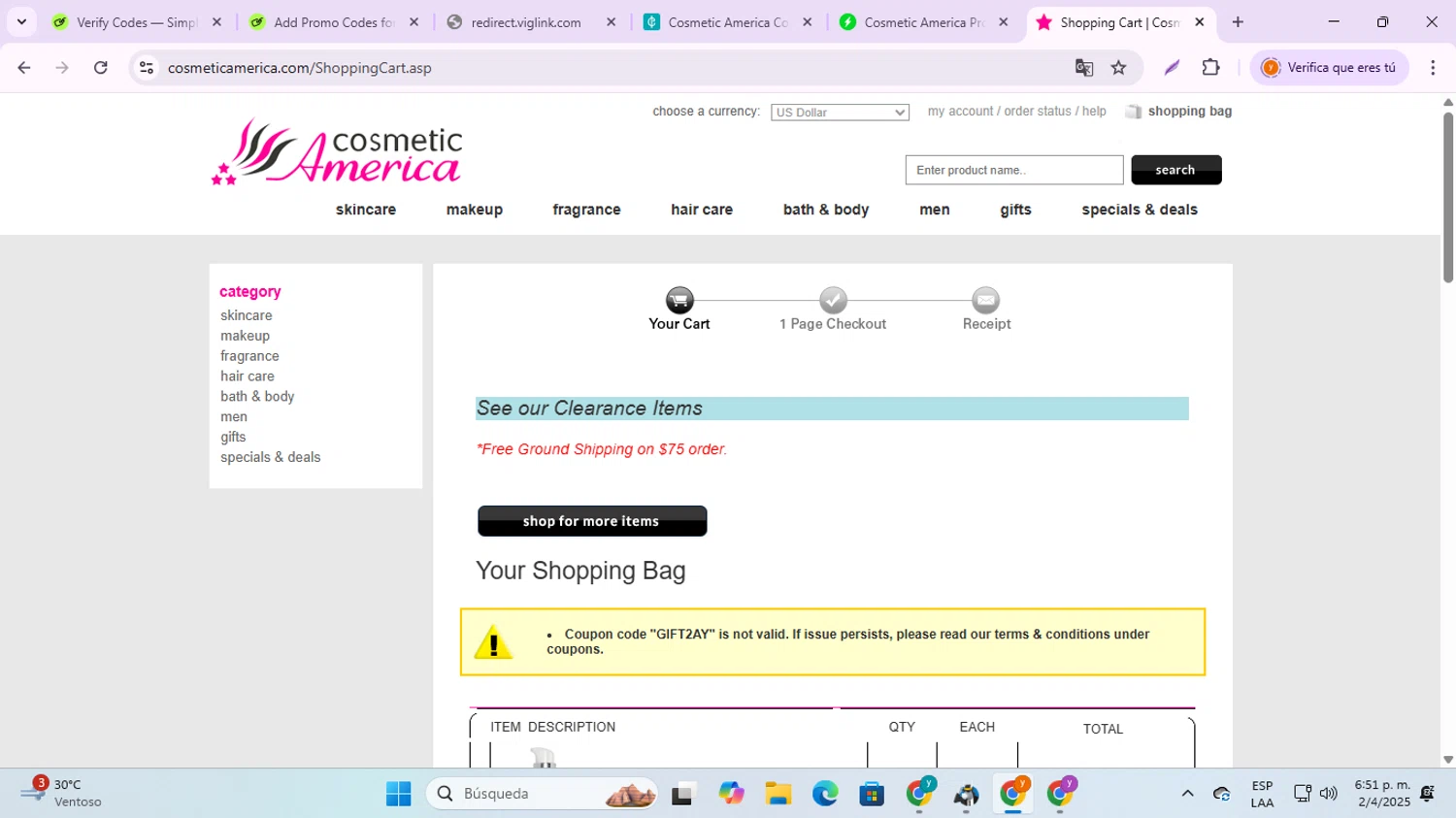The image size is (1456, 818).
Task: Focus the Enter product name search field
Action: pyautogui.click(x=1014, y=170)
